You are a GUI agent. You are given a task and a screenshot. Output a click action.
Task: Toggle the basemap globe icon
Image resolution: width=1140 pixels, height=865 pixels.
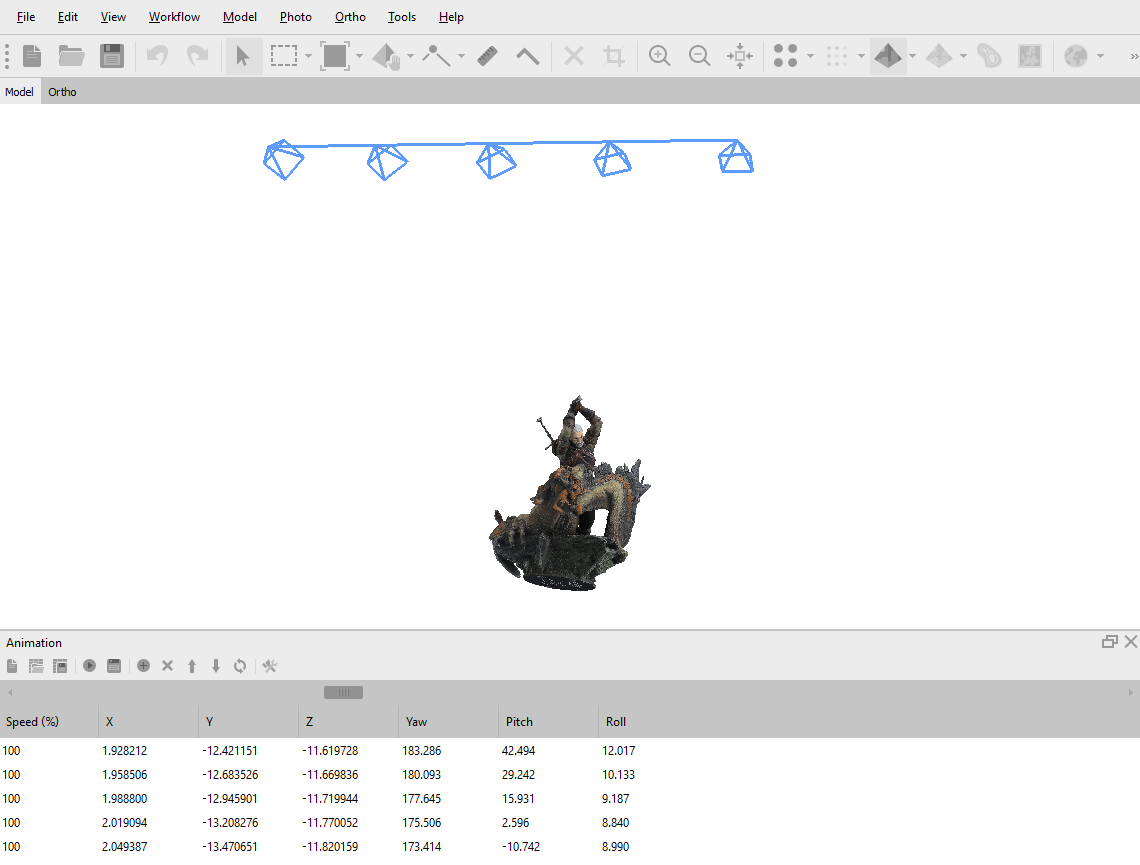pyautogui.click(x=1075, y=56)
